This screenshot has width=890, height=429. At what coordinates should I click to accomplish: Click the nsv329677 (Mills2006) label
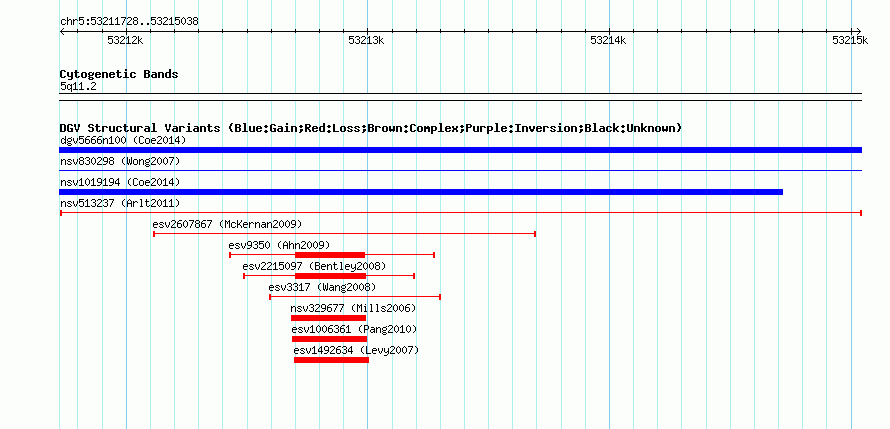(x=353, y=308)
